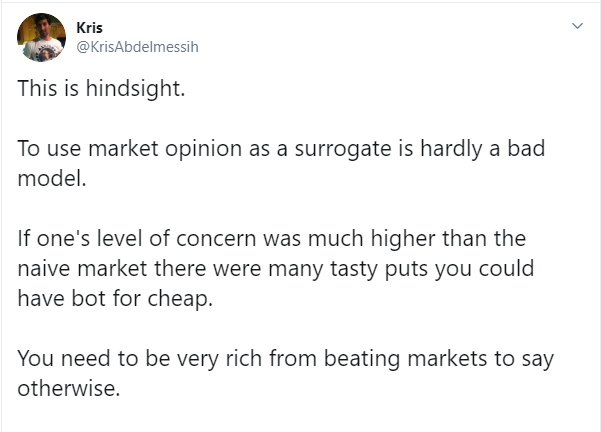Click the word "hardly" in tweet
This screenshot has height=432, width=601.
click(x=451, y=149)
